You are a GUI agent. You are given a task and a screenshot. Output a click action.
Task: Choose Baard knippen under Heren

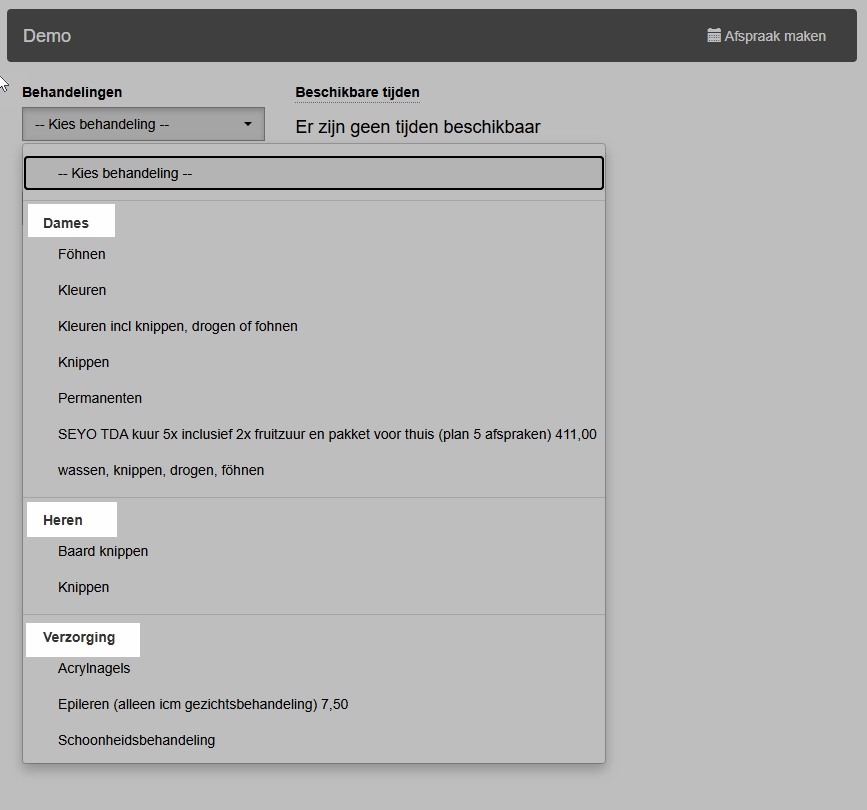point(103,551)
